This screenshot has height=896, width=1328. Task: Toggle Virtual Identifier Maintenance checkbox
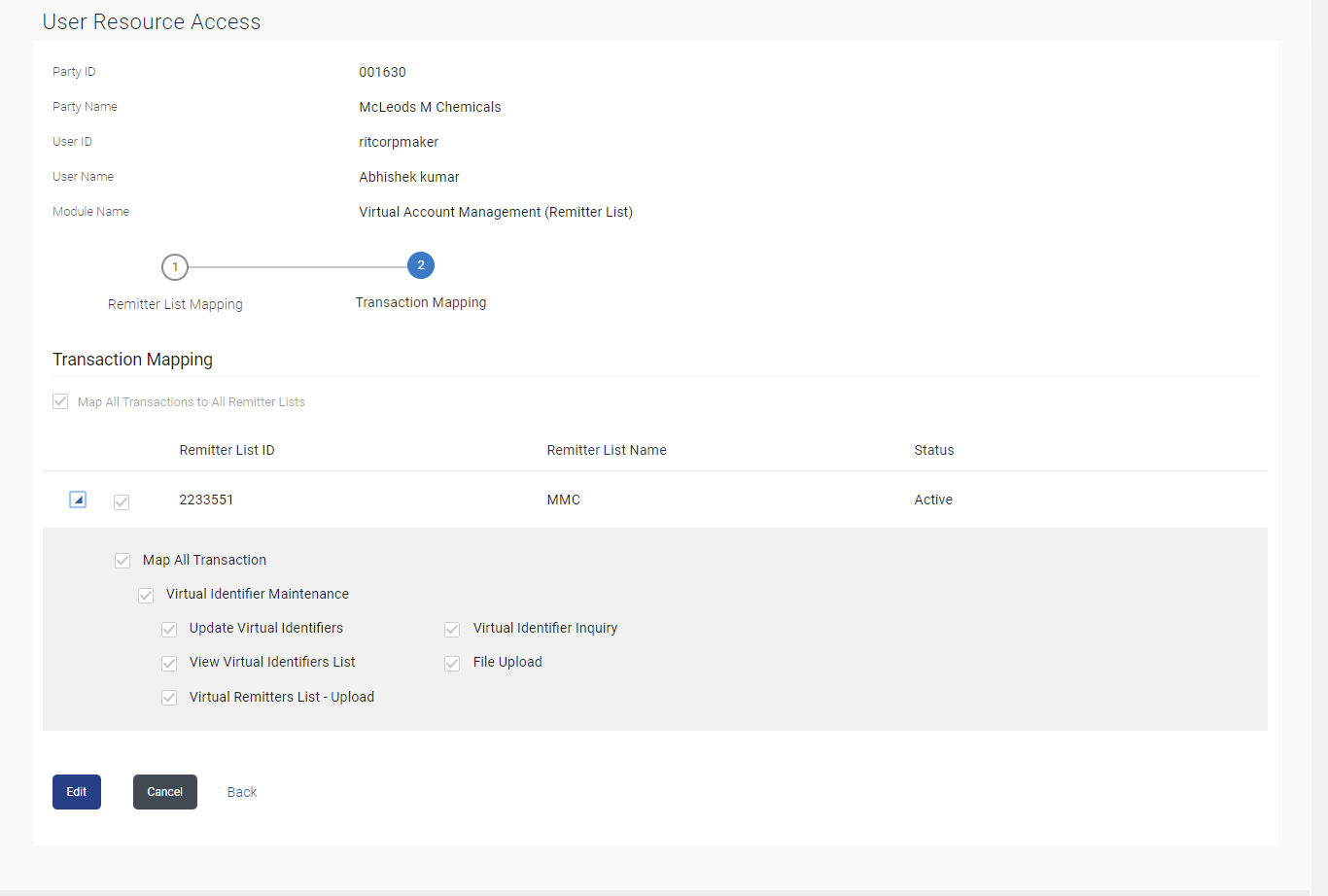146,595
